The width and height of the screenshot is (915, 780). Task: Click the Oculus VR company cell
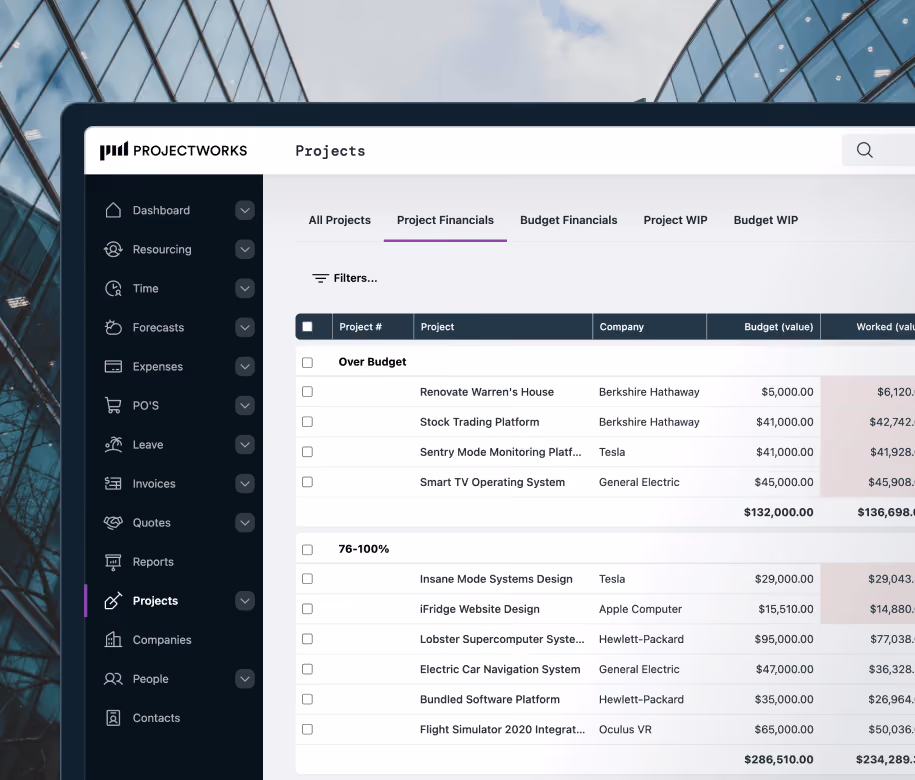click(625, 729)
